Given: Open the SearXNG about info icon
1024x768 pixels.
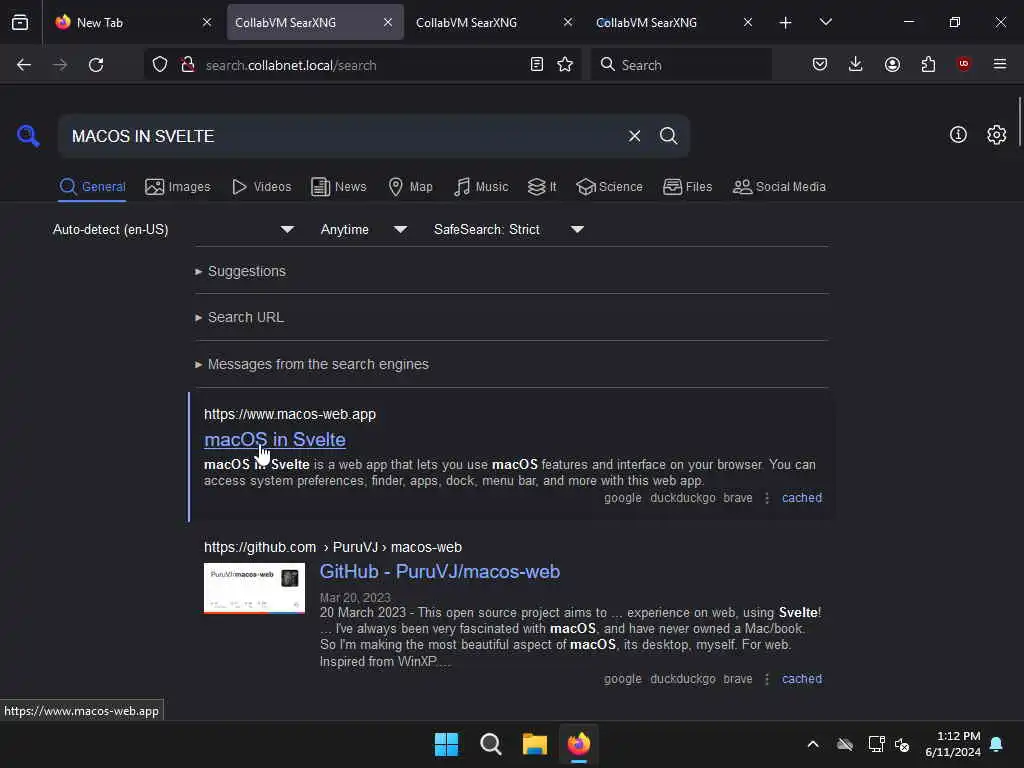Looking at the screenshot, I should click(x=958, y=135).
